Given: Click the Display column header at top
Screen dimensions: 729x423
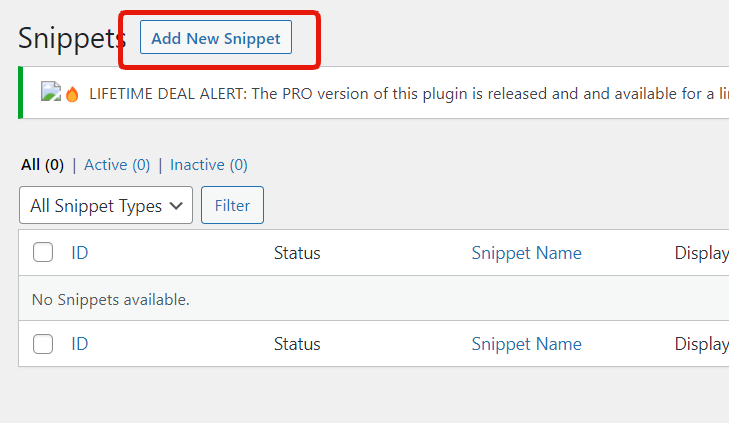Looking at the screenshot, I should (700, 253).
